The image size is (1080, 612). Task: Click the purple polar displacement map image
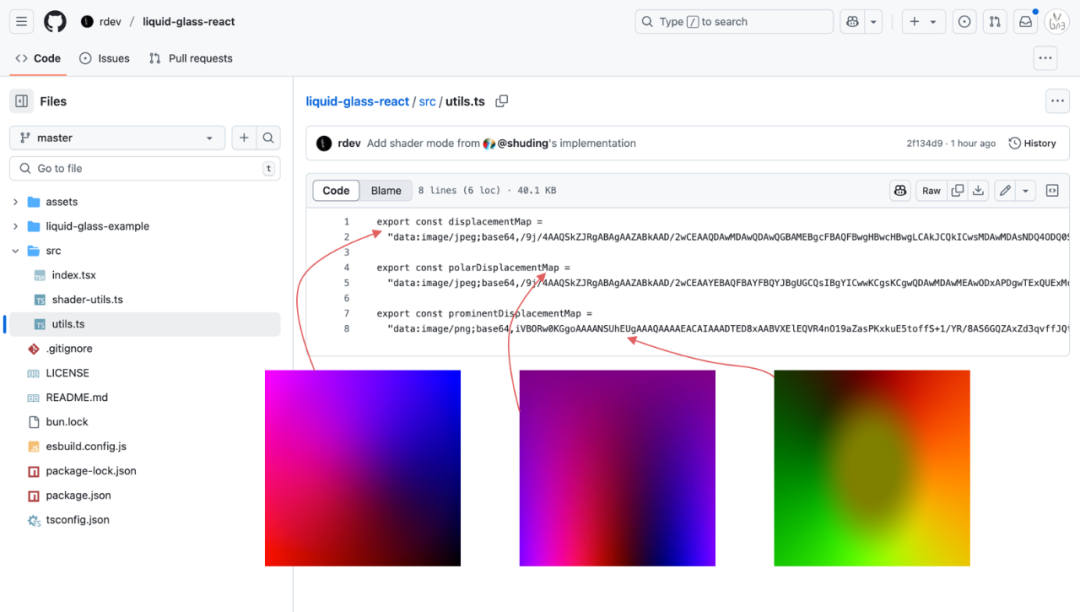point(617,468)
